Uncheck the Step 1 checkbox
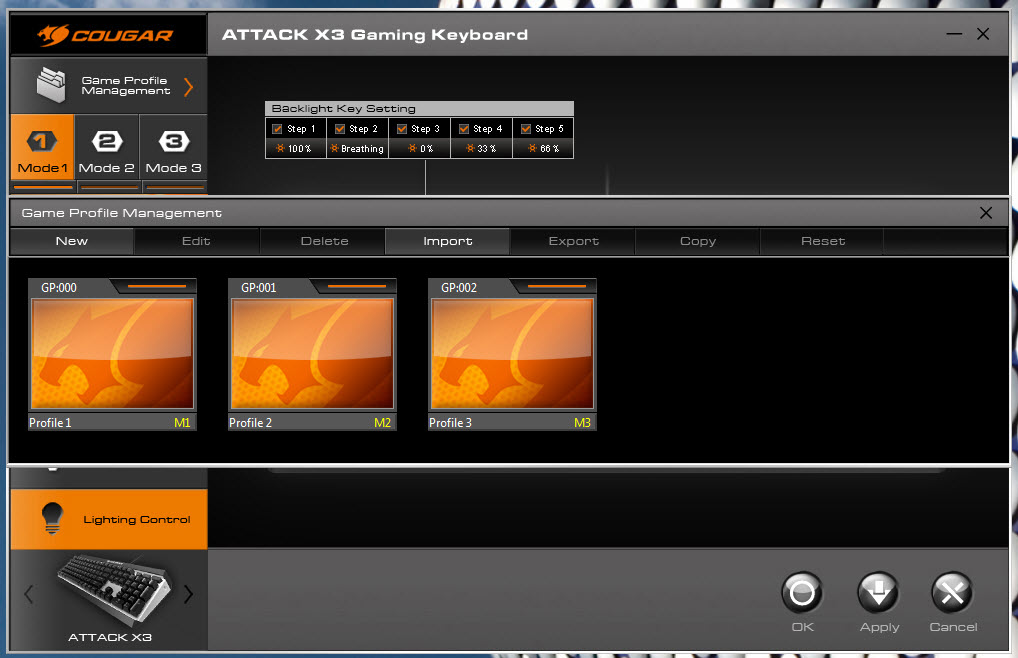This screenshot has height=658, width=1018. (x=277, y=128)
